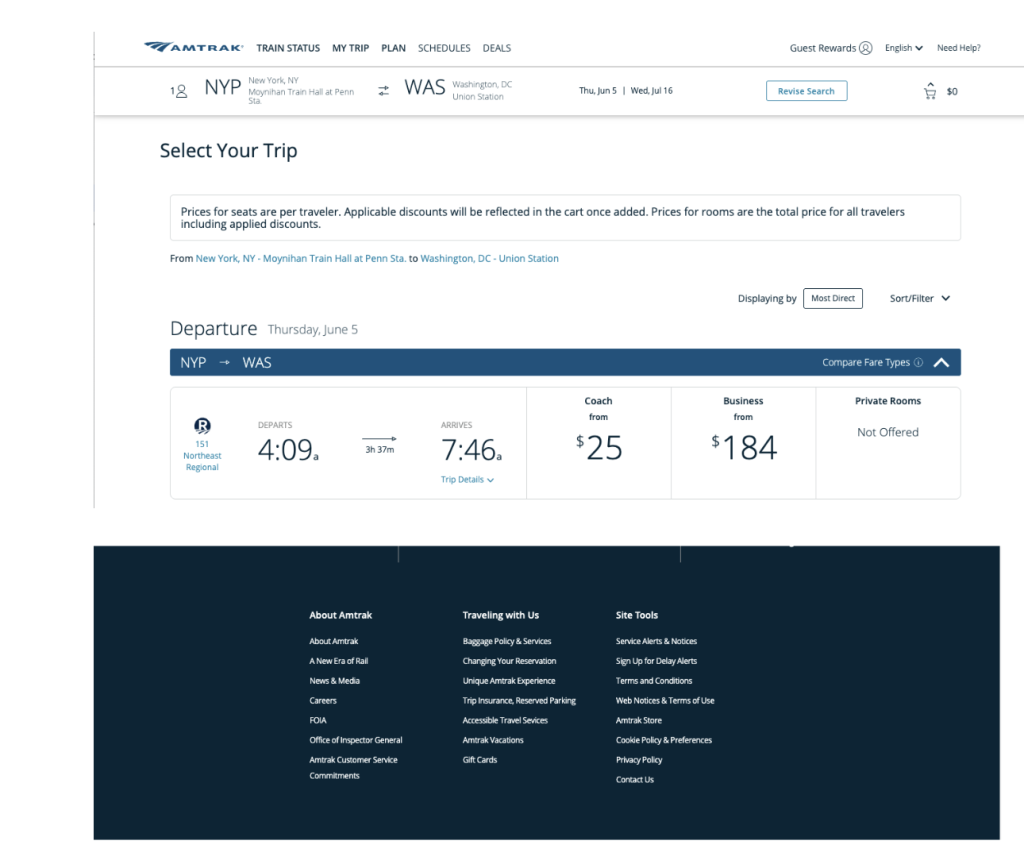Switch to the SCHEDULES tab
The width and height of the screenshot is (1024, 856).
pos(444,47)
